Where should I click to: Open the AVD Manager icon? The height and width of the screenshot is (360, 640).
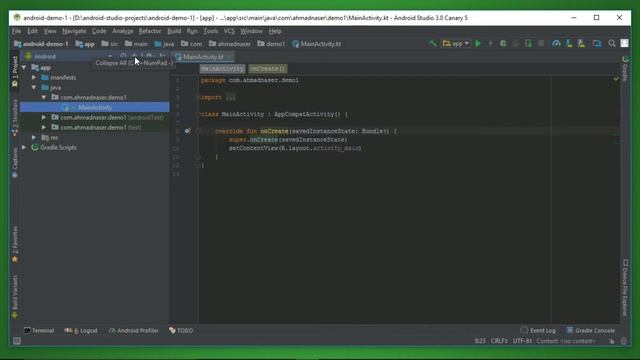click(569, 44)
